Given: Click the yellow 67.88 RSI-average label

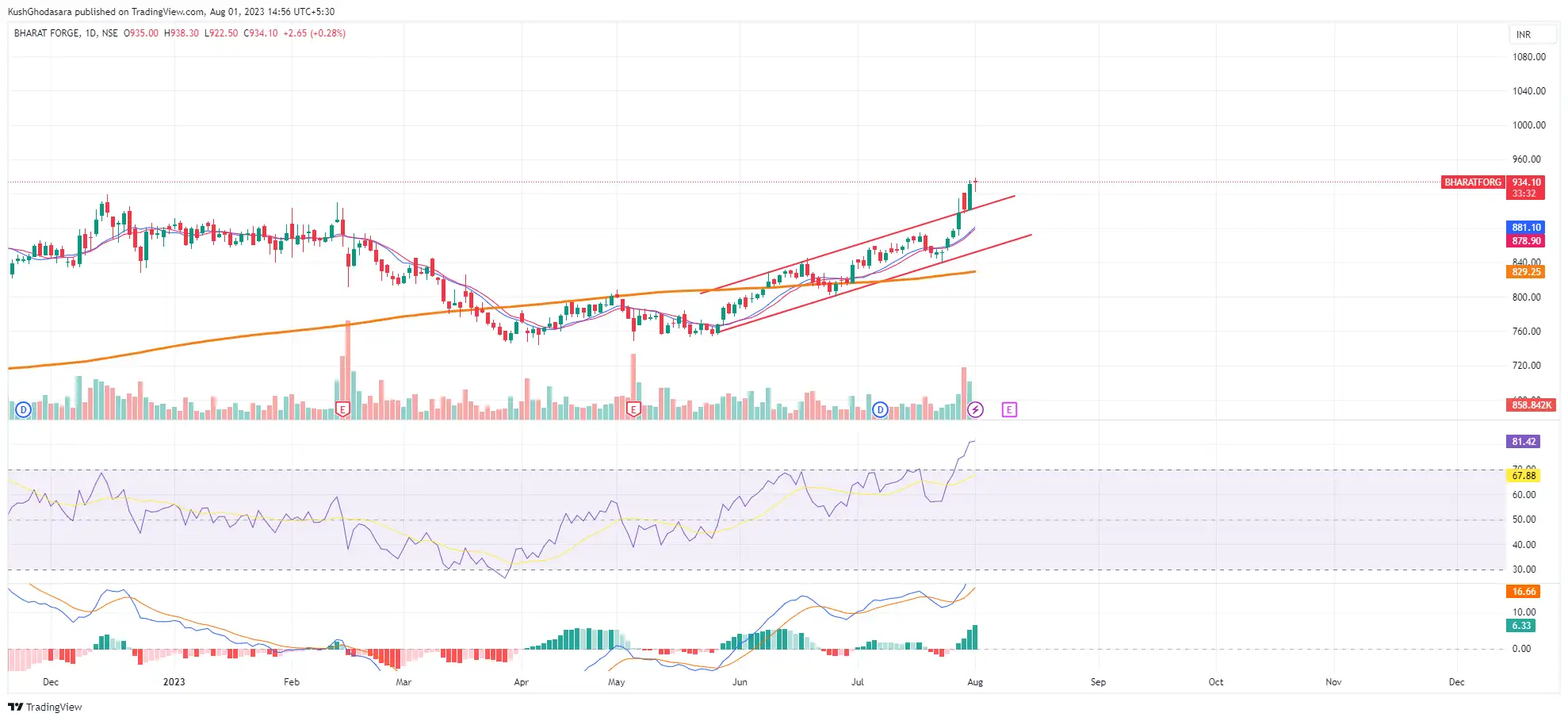Looking at the screenshot, I should pos(1524,475).
